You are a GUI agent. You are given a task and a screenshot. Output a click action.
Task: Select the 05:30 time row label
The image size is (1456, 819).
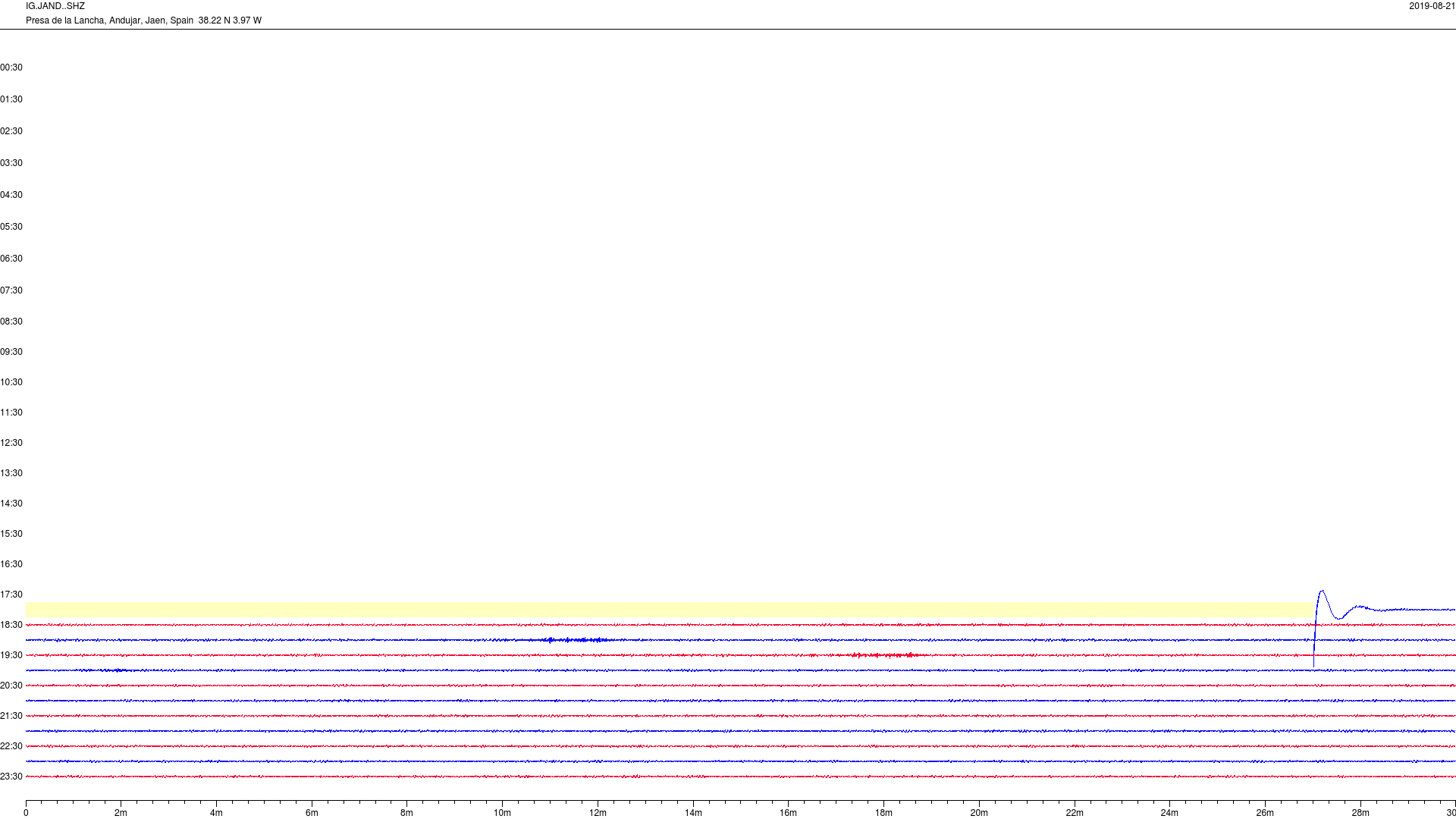[x=11, y=227]
